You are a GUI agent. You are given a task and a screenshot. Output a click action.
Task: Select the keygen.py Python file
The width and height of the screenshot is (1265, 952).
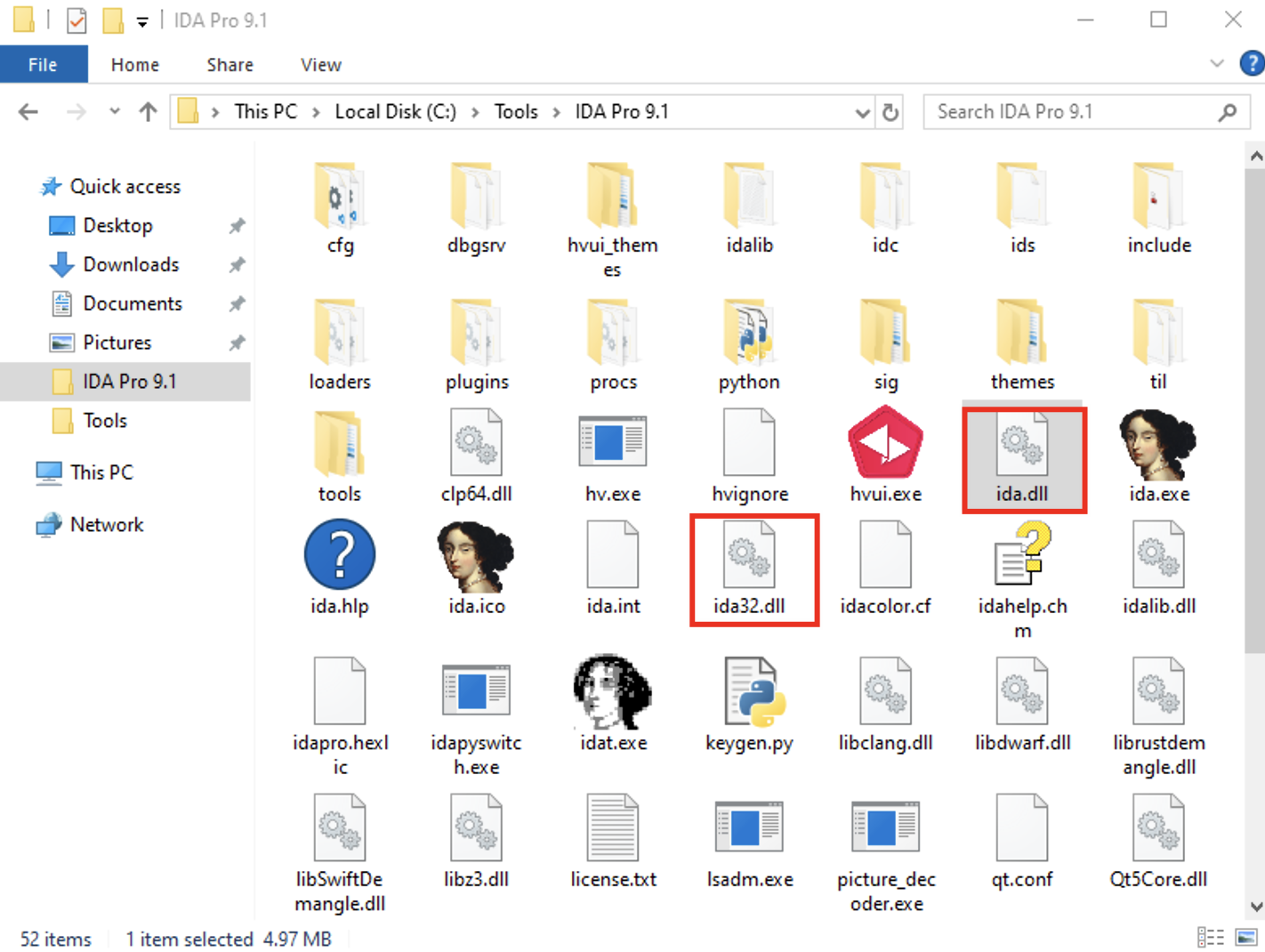point(749,705)
